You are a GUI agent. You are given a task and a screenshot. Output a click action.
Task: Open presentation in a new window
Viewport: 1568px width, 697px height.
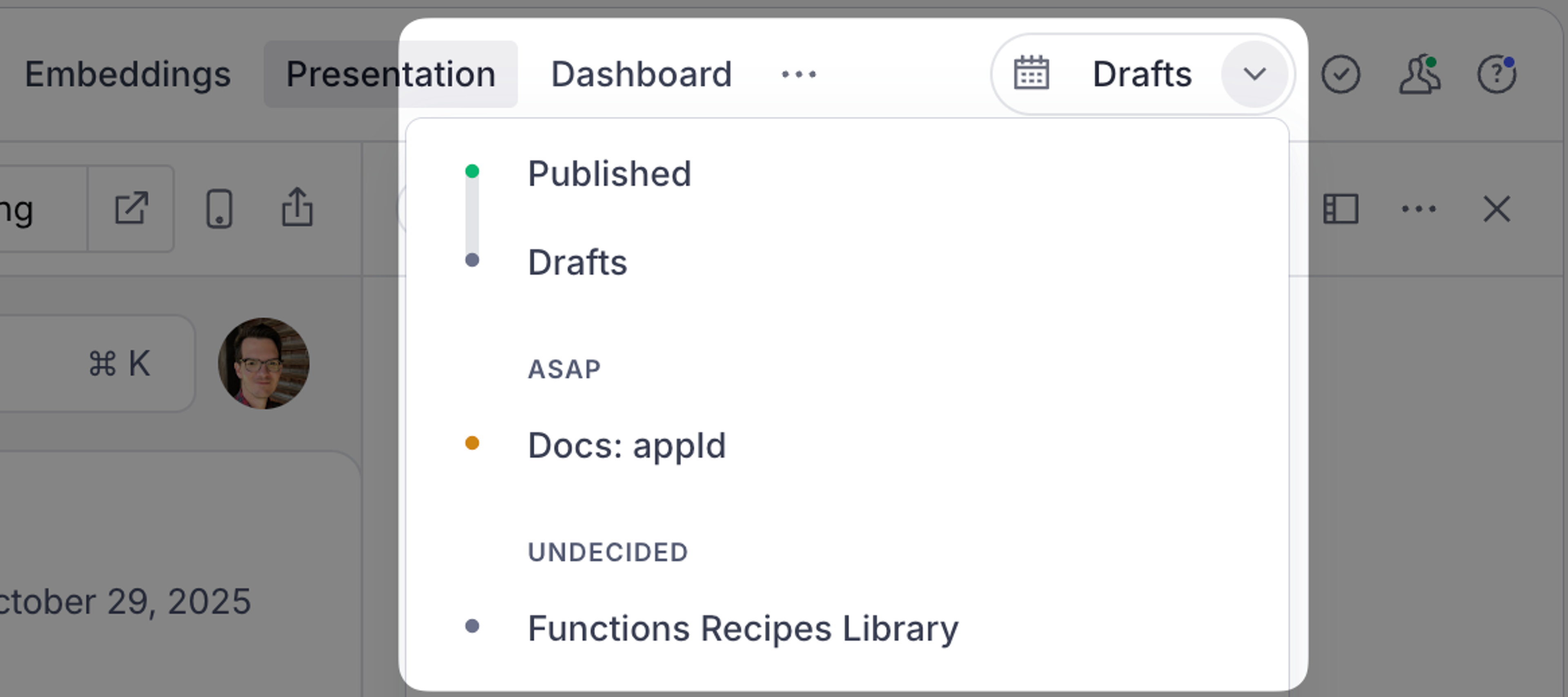tap(130, 208)
